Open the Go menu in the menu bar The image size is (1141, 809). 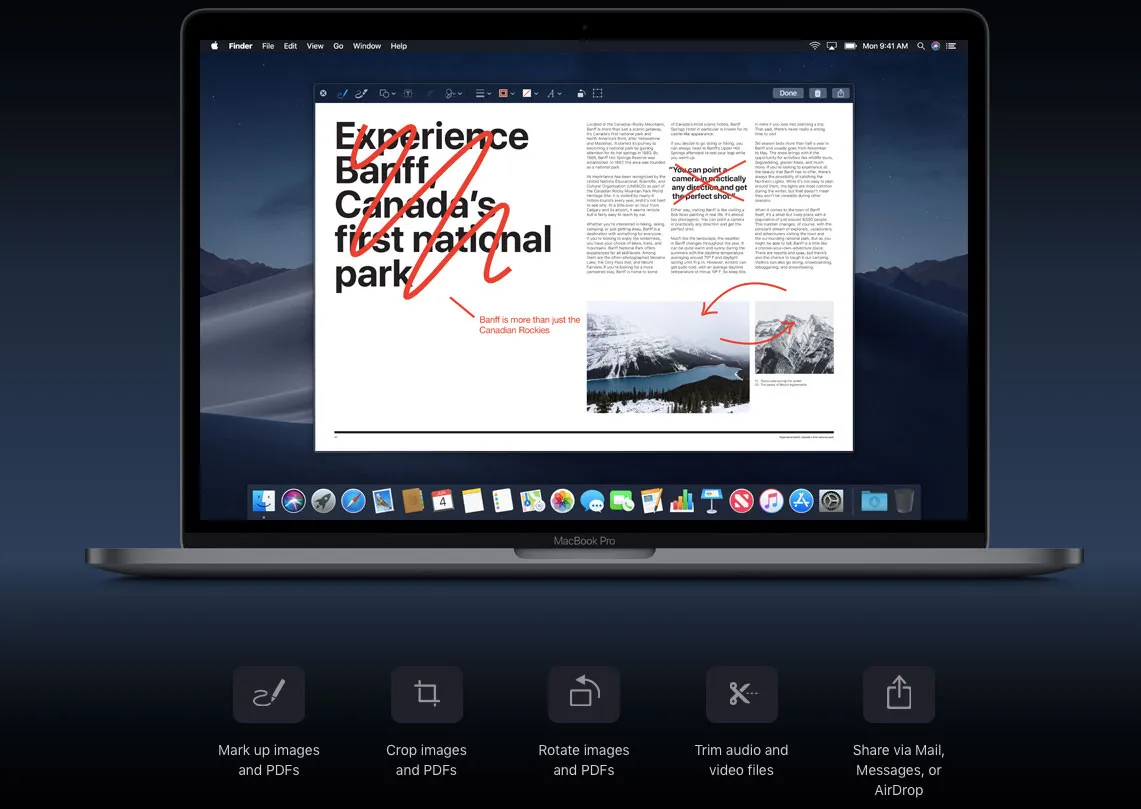pos(338,45)
